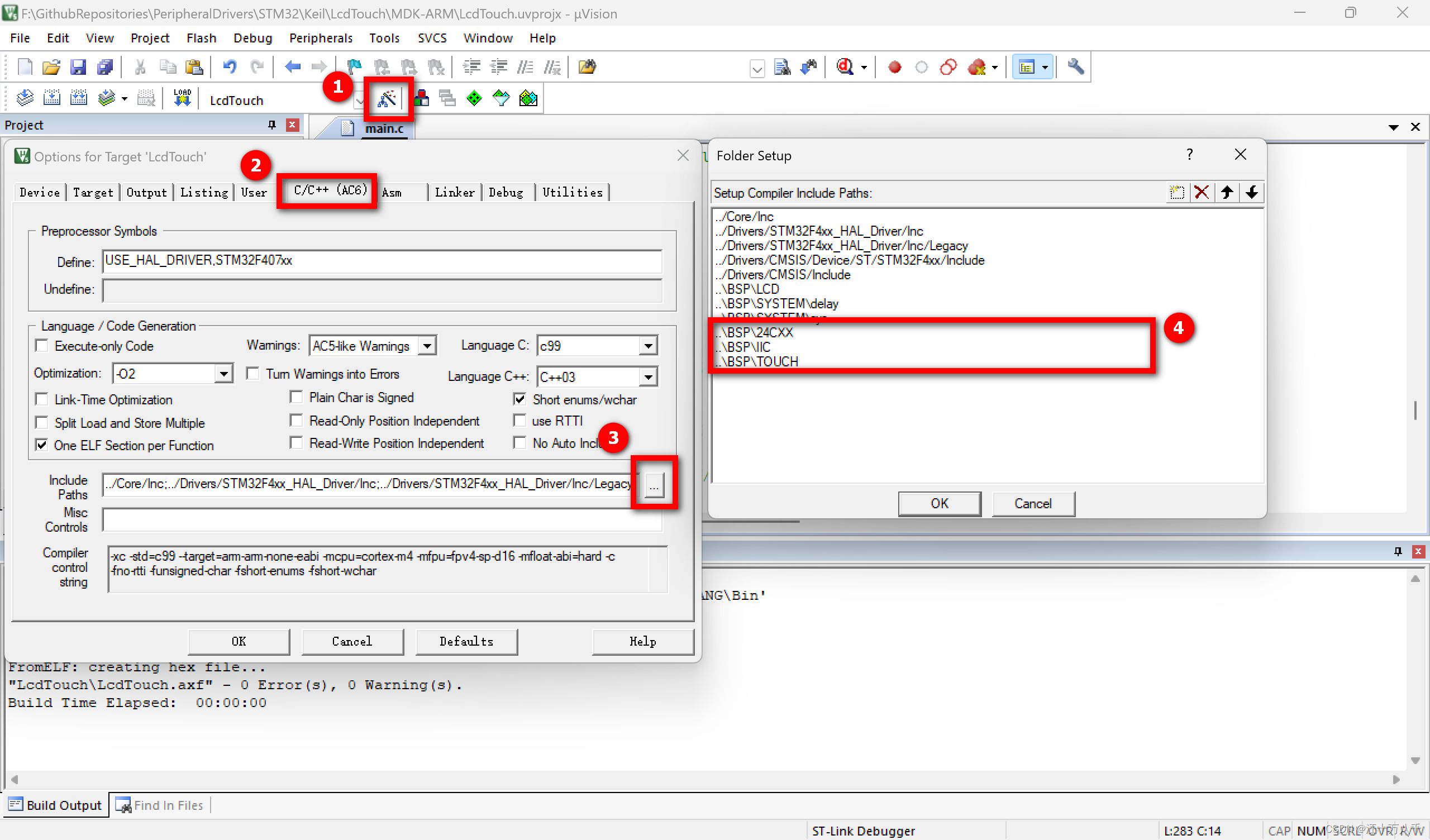Enable Plain Char is Signed
Image resolution: width=1430 pixels, height=840 pixels.
[295, 397]
